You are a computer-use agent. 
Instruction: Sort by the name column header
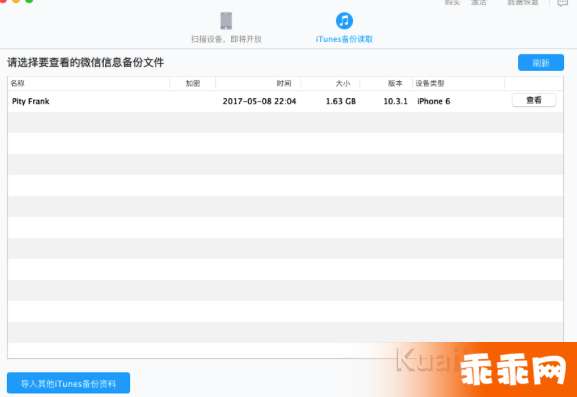(17, 84)
